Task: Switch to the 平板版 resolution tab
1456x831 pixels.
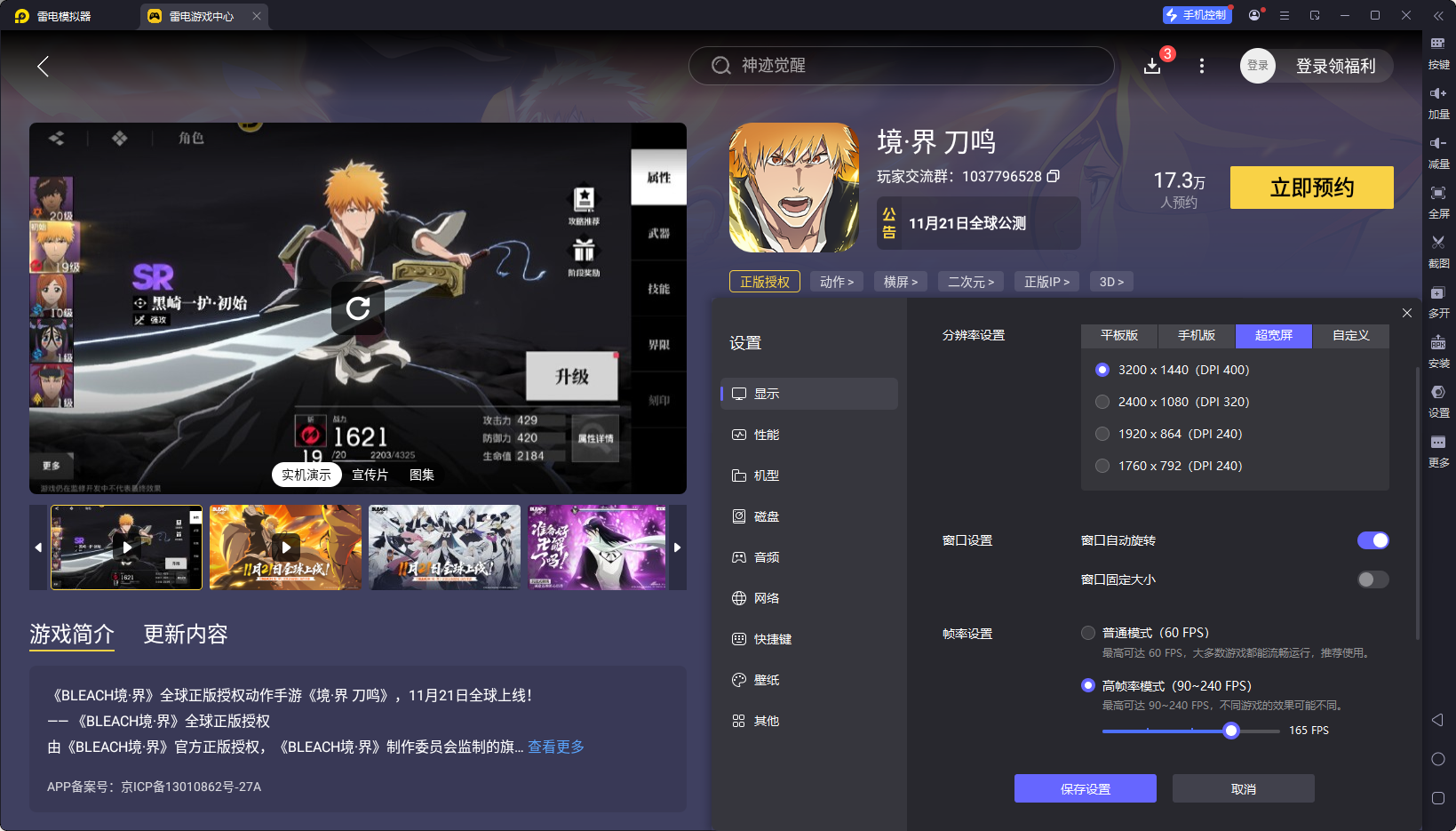Action: (x=1119, y=335)
